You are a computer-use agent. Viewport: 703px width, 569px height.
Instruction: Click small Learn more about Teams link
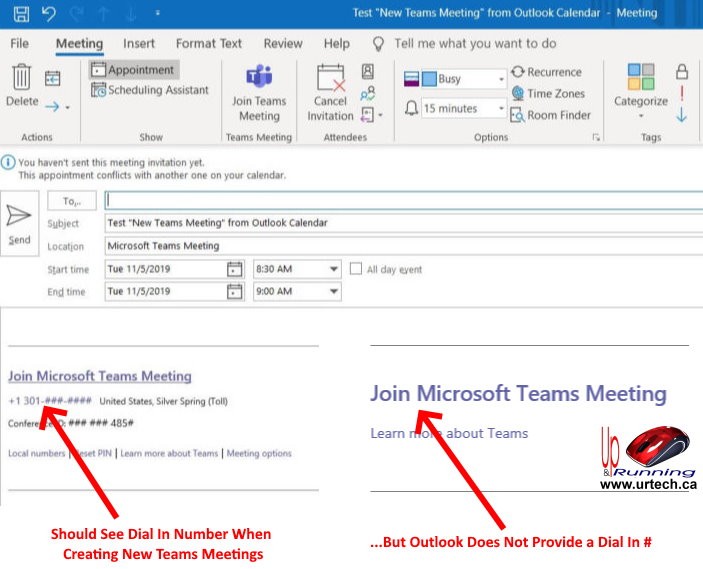point(169,453)
